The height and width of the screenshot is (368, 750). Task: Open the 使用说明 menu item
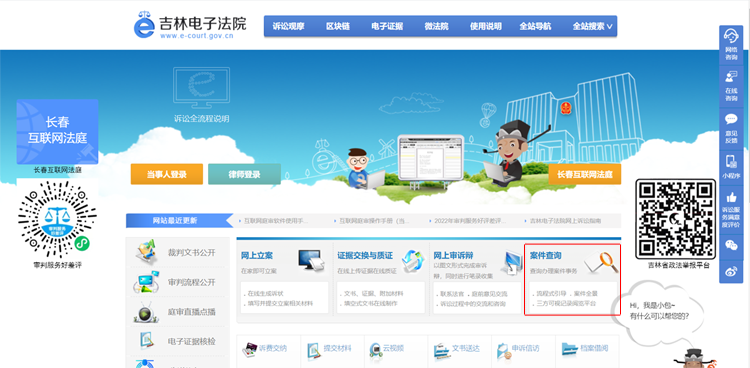point(485,26)
